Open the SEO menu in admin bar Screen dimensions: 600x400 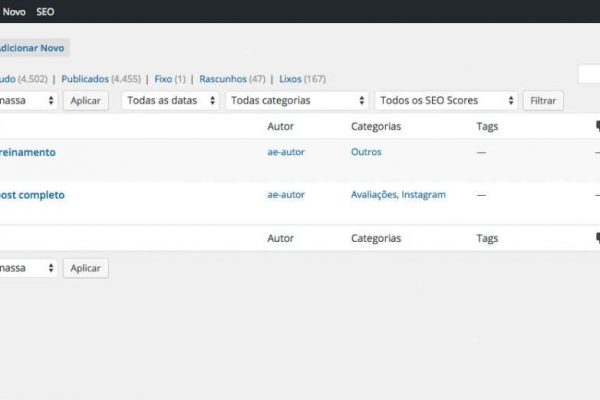click(46, 11)
